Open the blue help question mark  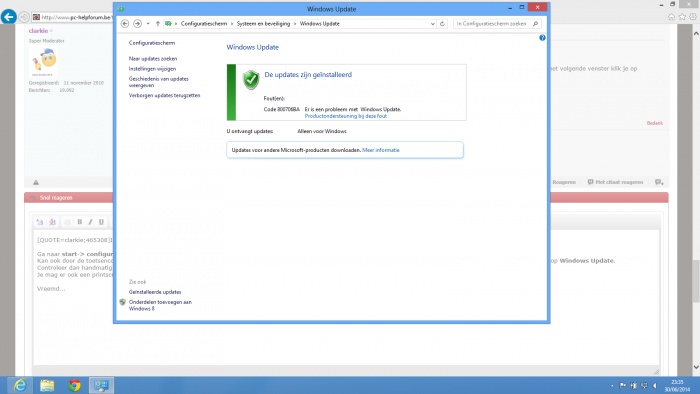click(x=542, y=38)
